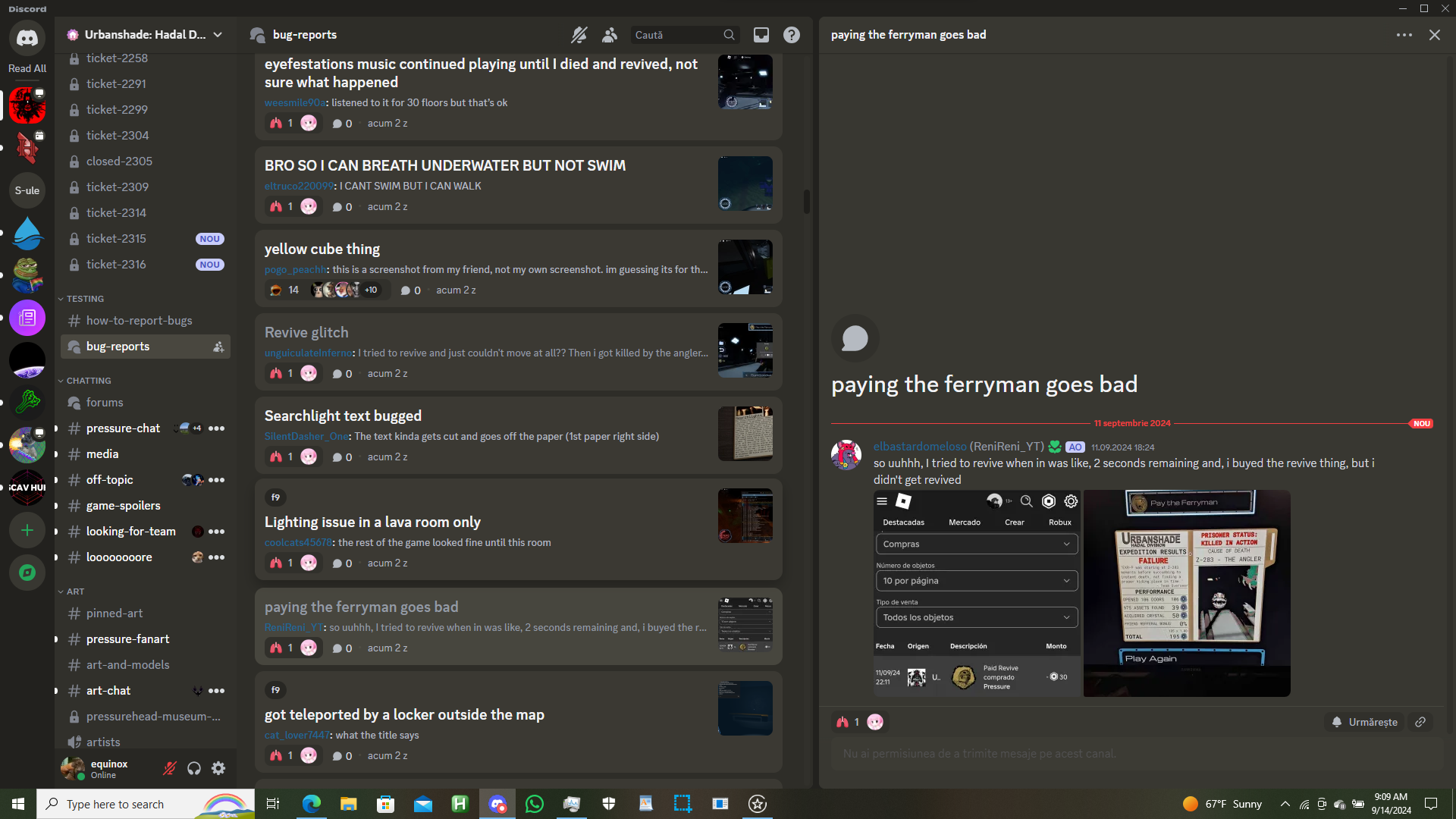Click the notification settings bell-slash icon
1456x819 pixels.
pos(579,35)
